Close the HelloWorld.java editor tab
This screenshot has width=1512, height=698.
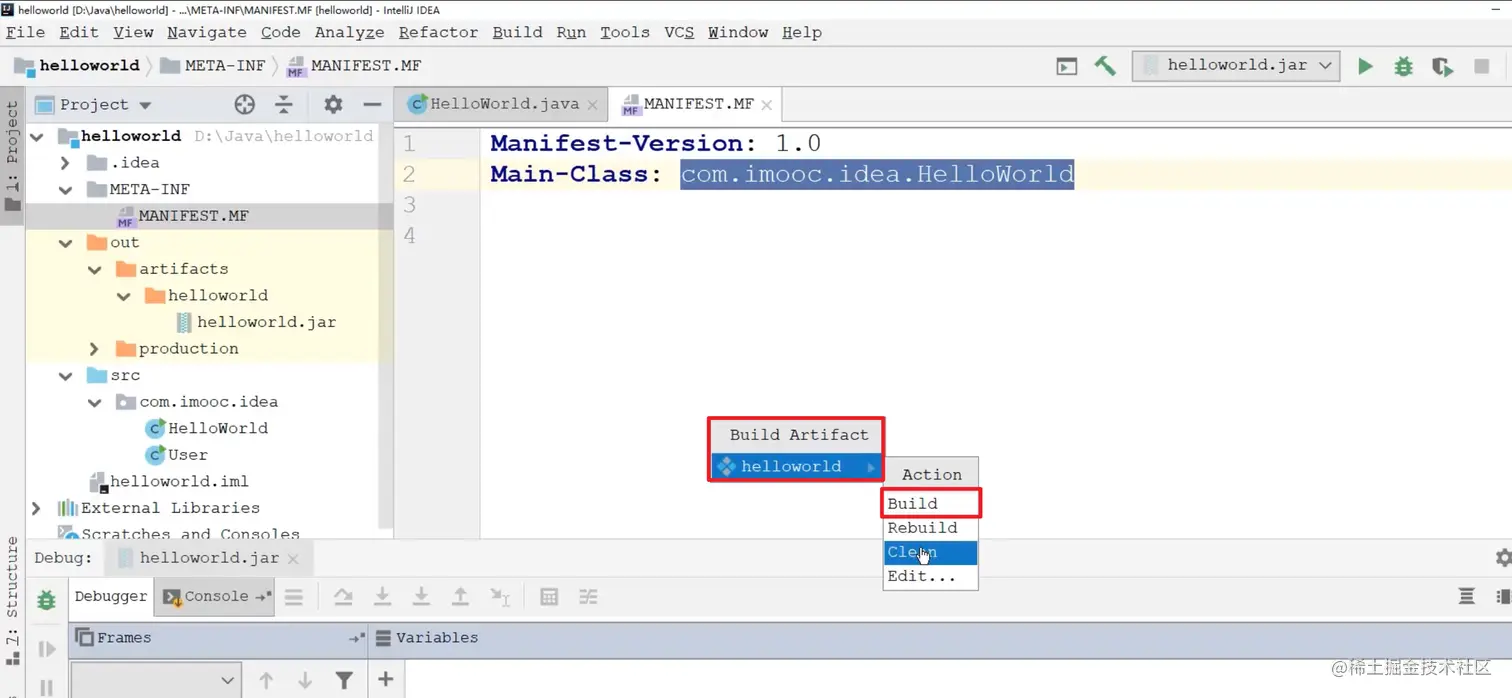pyautogui.click(x=592, y=104)
